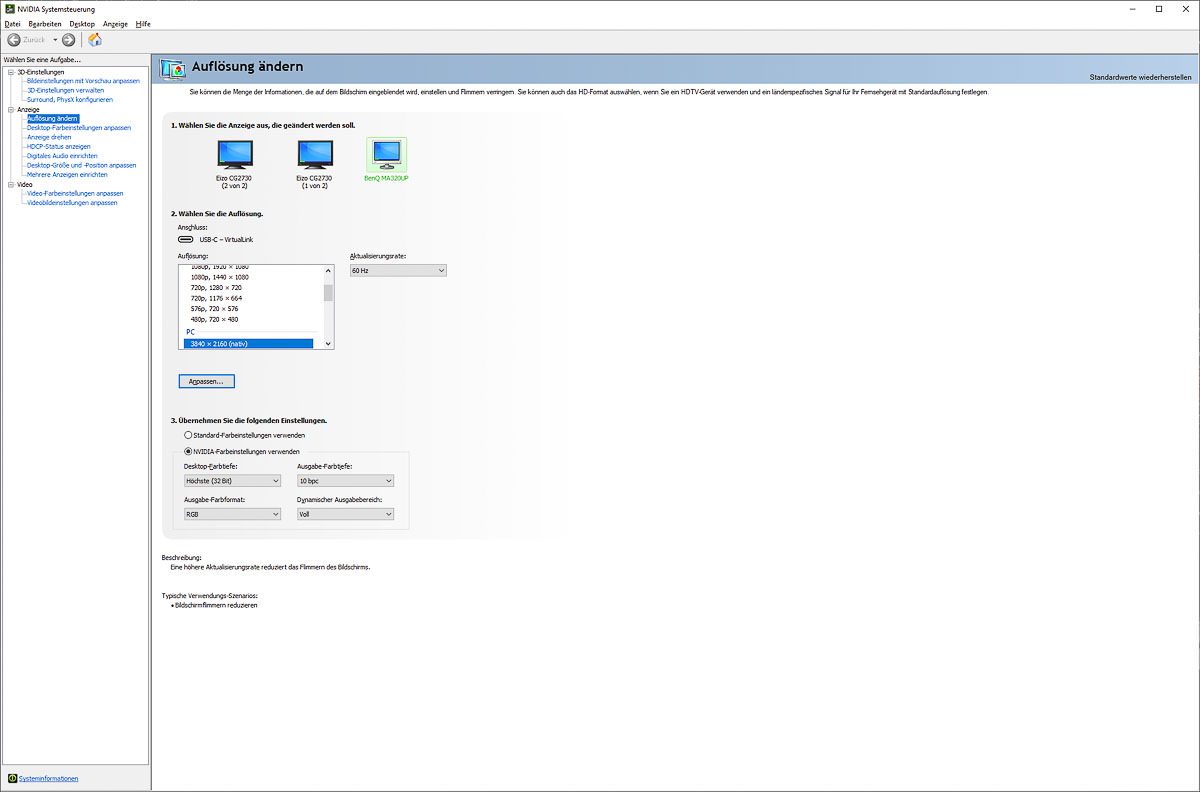Click the Zurück back arrow icon
The image size is (1200, 792).
click(14, 40)
